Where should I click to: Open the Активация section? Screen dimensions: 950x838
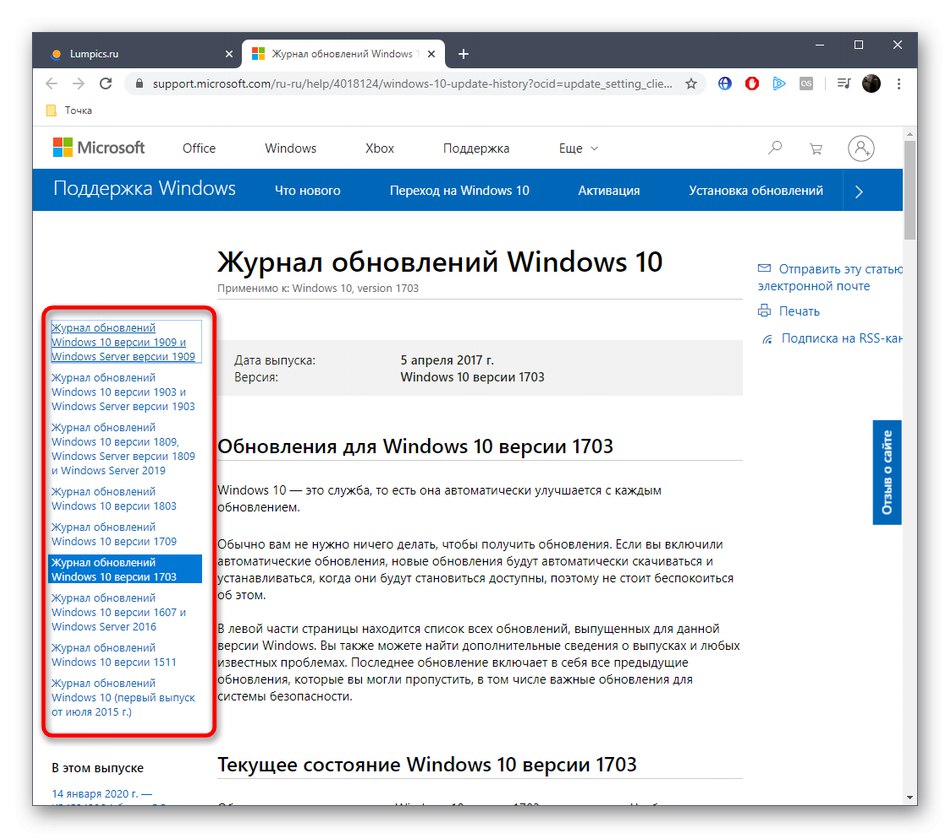coord(608,190)
